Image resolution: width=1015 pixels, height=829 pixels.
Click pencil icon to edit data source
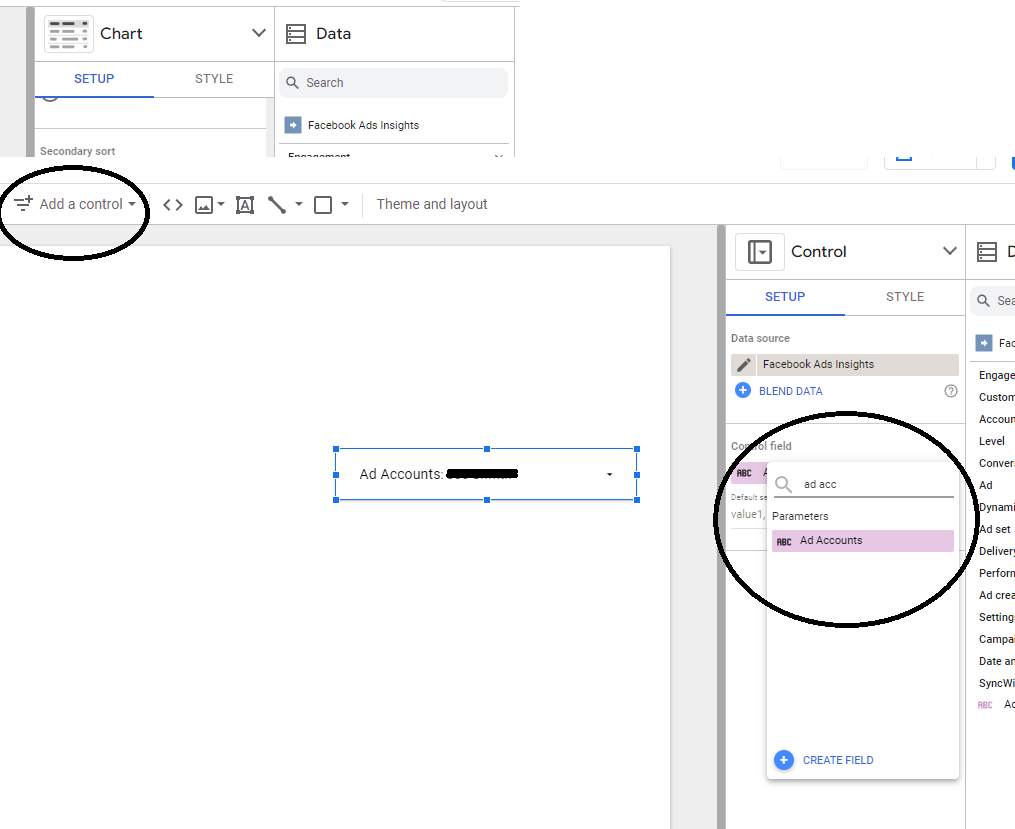(x=743, y=365)
